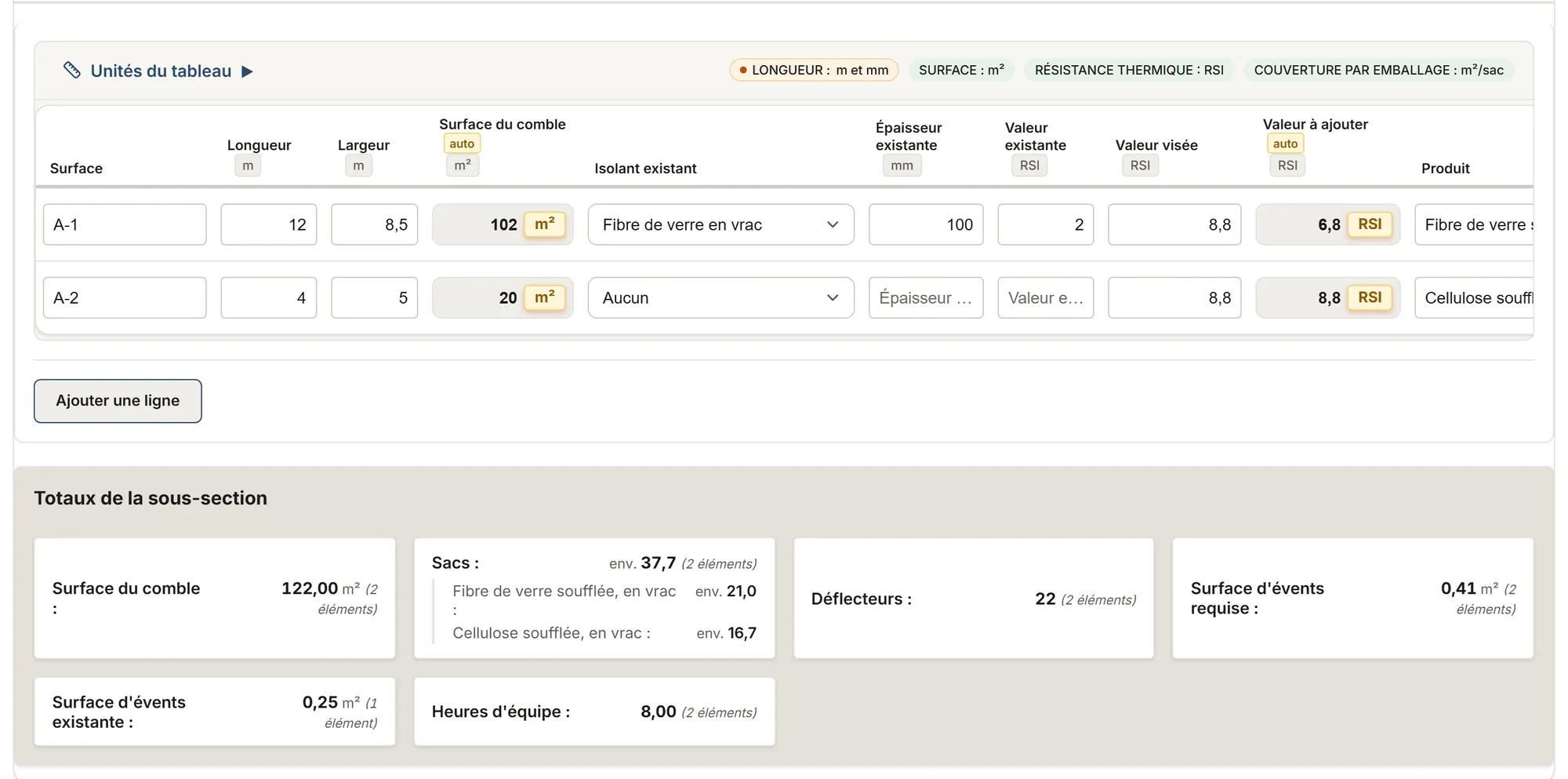Click the 8,8 RSI valeur à ajouter
Image resolution: width=1568 pixels, height=779 pixels.
1327,297
